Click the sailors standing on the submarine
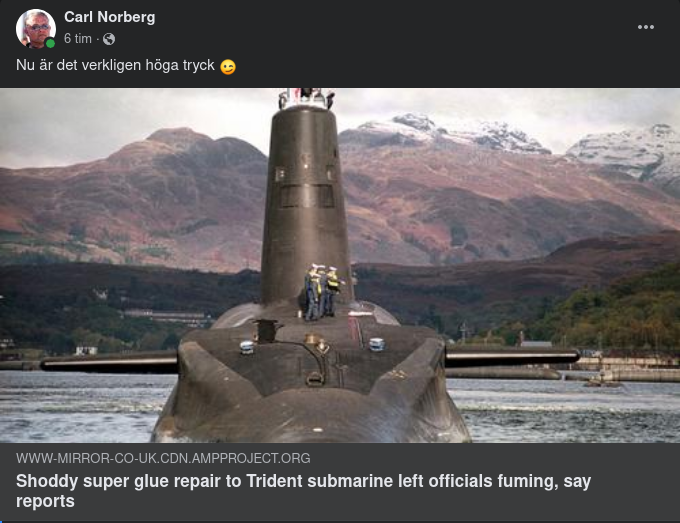Viewport: 680px width, 523px height. pos(322,292)
